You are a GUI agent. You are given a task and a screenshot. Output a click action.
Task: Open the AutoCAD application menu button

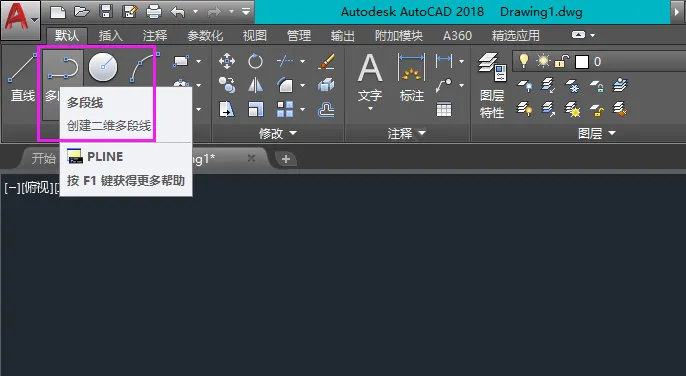20,20
